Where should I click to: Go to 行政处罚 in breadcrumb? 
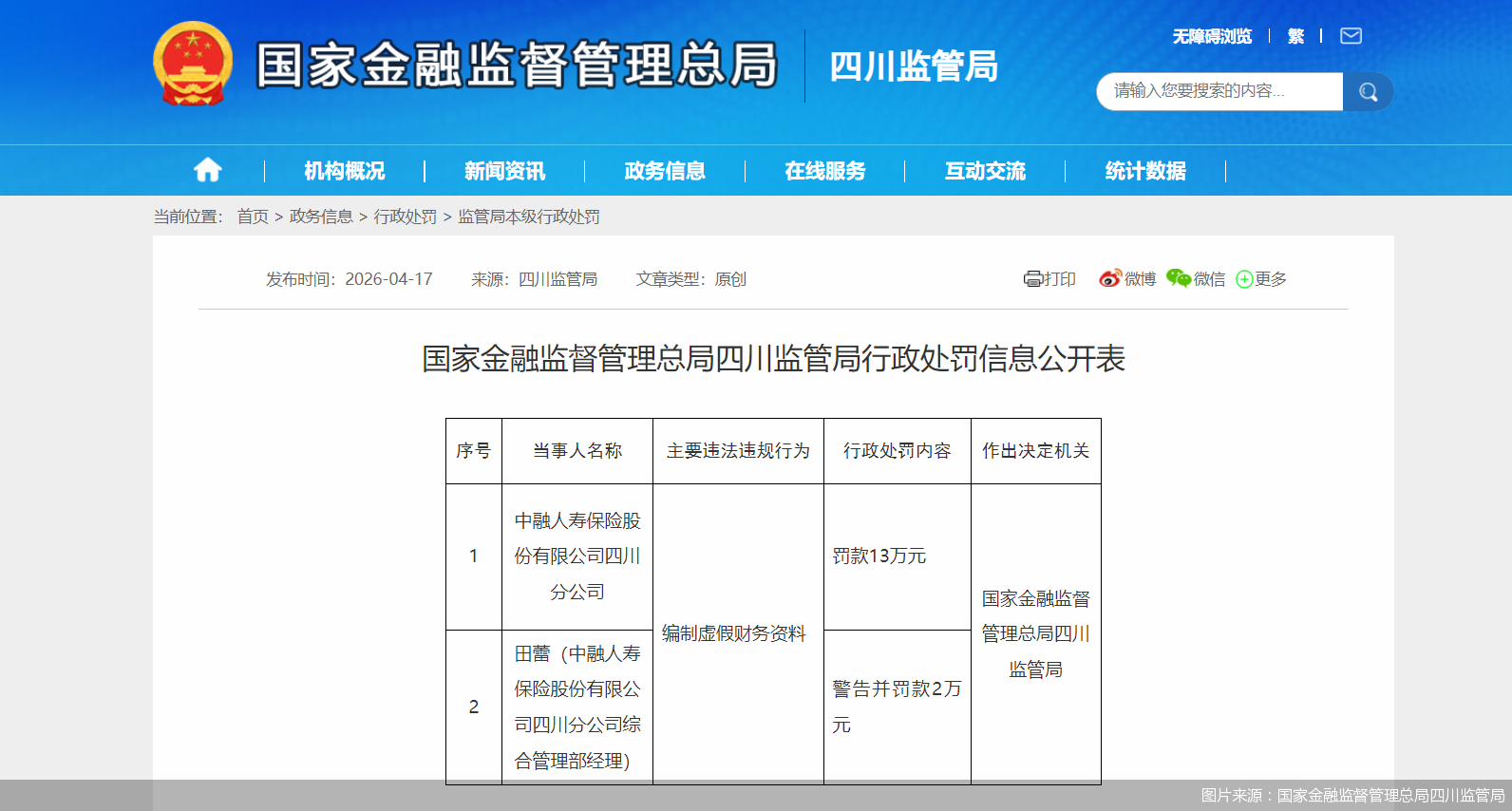tap(406, 217)
